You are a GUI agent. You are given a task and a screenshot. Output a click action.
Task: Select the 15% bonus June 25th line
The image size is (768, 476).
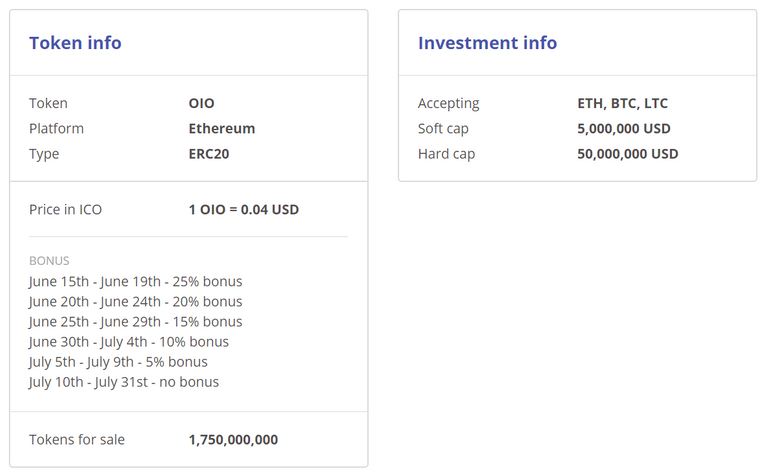pos(136,322)
